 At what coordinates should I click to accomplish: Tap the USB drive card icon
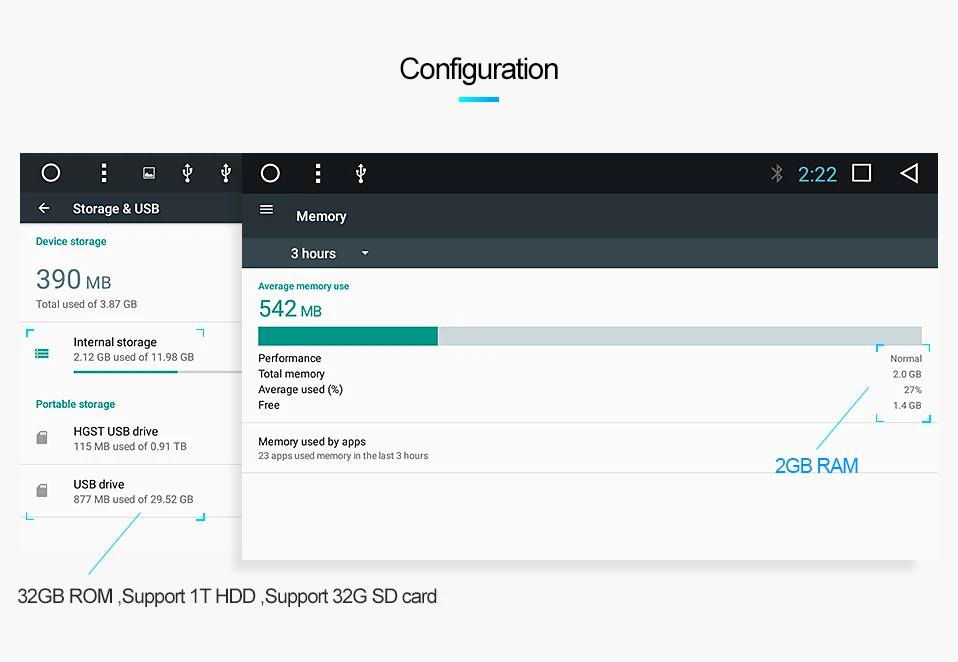tap(42, 490)
